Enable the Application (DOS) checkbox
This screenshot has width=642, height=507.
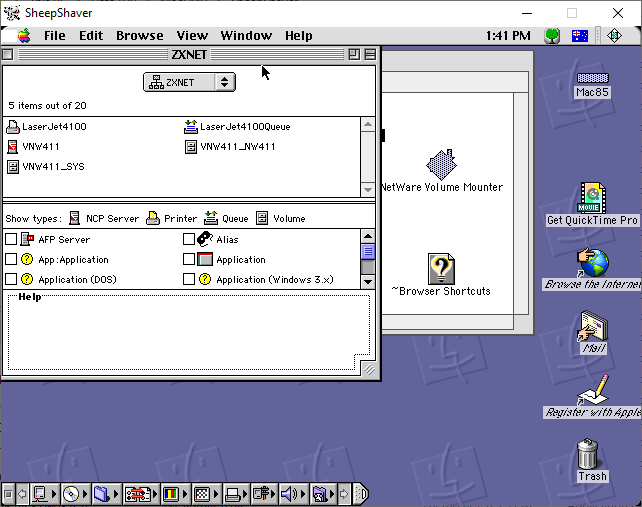[x=11, y=279]
